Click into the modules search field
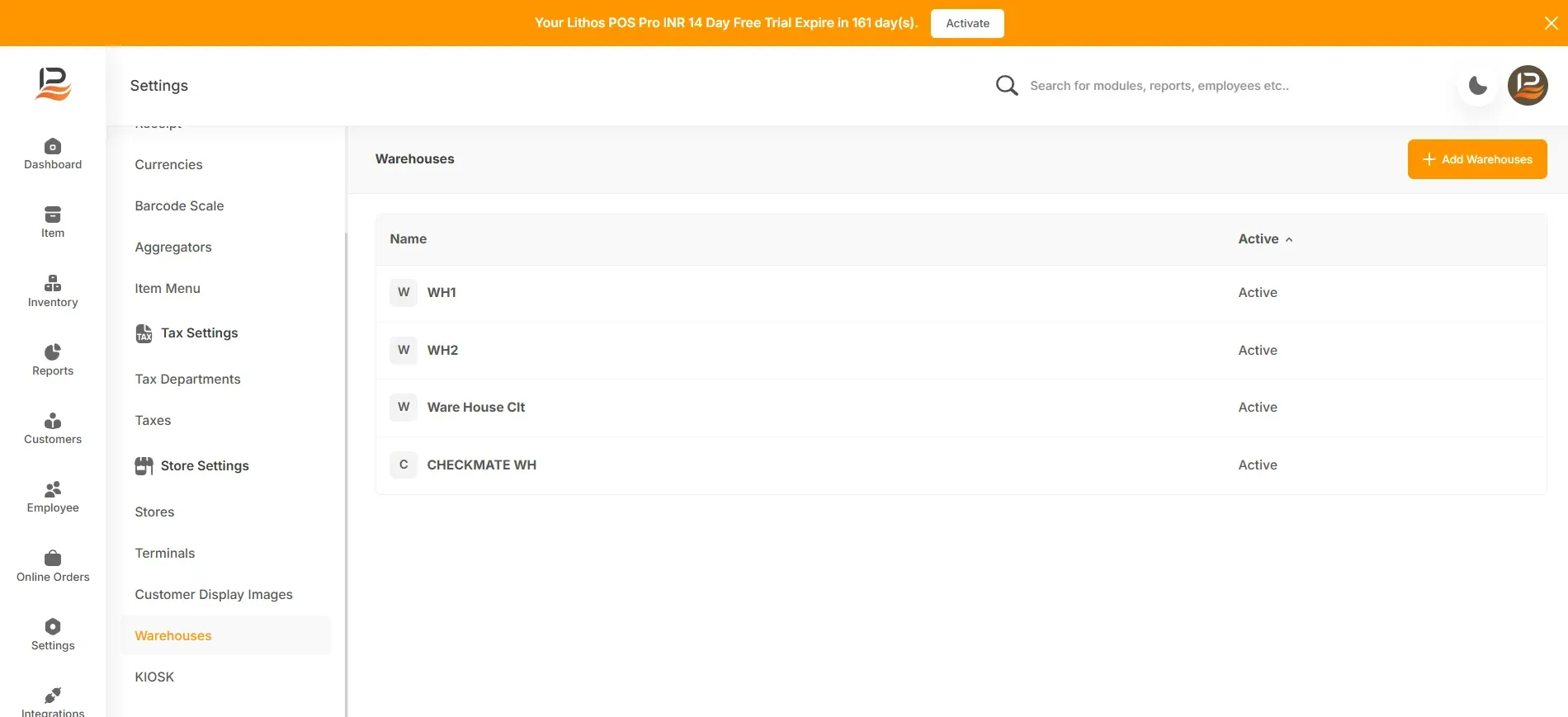 tap(1159, 86)
